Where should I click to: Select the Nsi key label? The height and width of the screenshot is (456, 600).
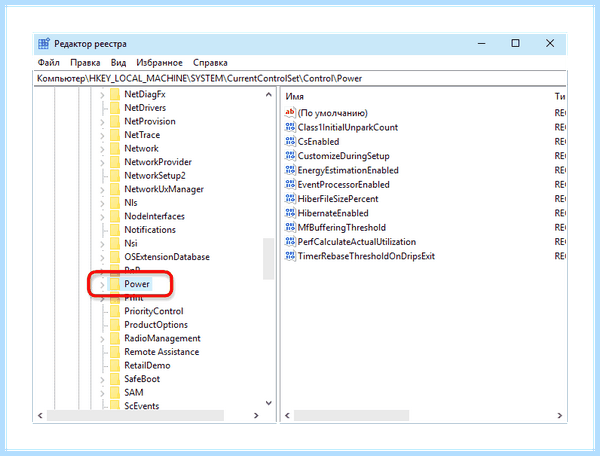pyautogui.click(x=130, y=243)
